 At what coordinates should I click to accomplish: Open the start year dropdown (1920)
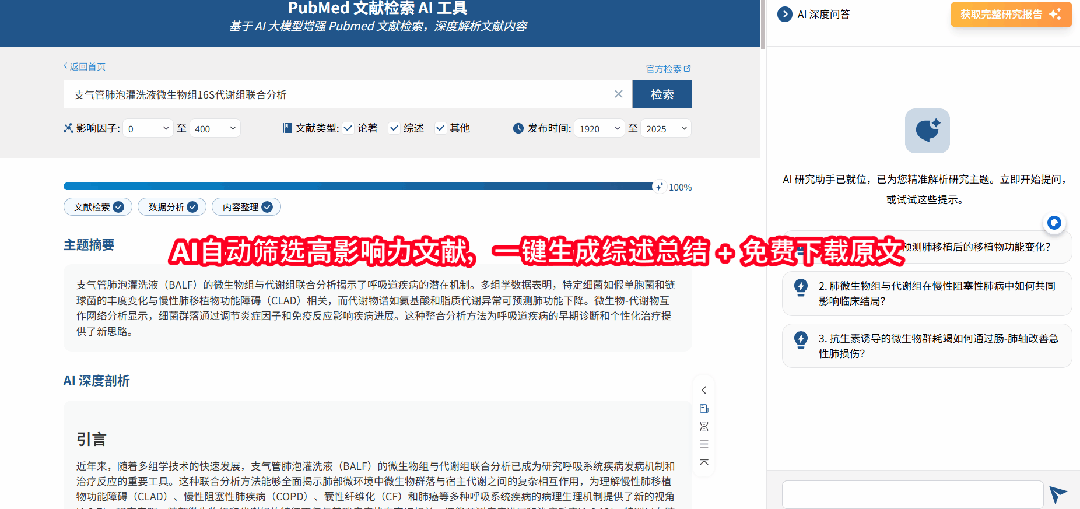(599, 128)
